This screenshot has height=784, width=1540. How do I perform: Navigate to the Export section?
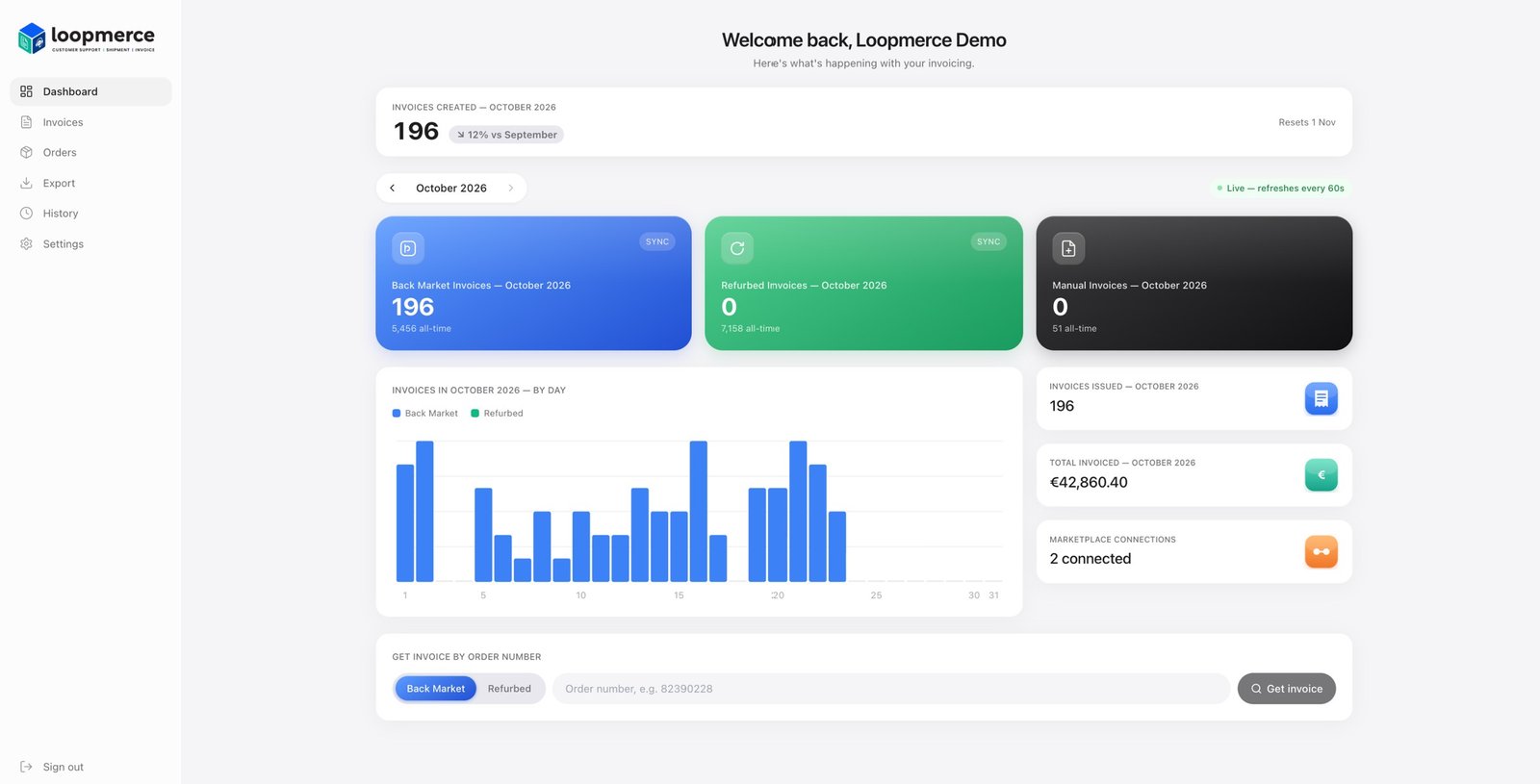click(x=90, y=183)
